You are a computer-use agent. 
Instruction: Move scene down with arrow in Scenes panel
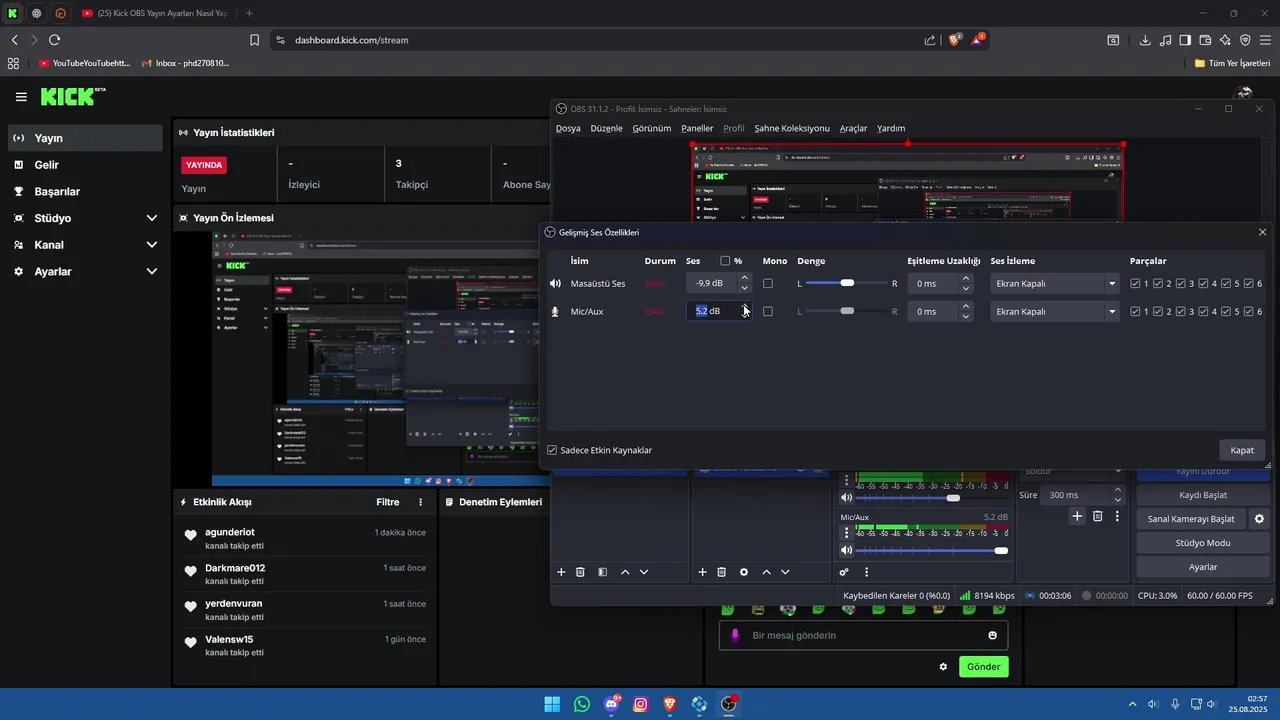(644, 572)
